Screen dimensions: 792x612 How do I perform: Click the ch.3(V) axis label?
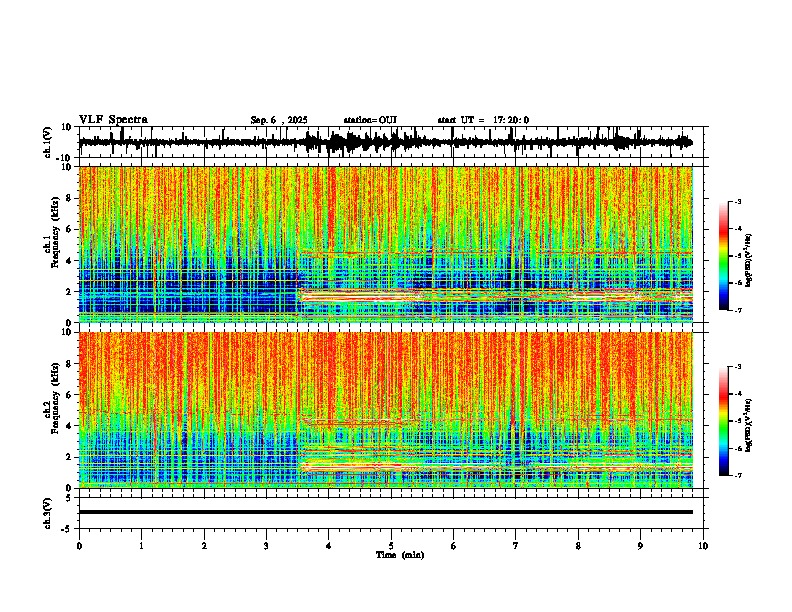click(48, 513)
